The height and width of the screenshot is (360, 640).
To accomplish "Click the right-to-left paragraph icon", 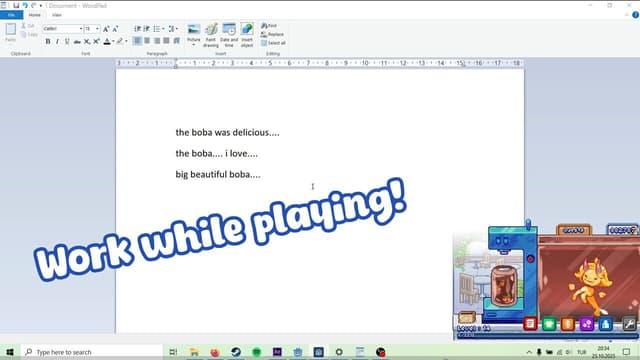I will [176, 41].
